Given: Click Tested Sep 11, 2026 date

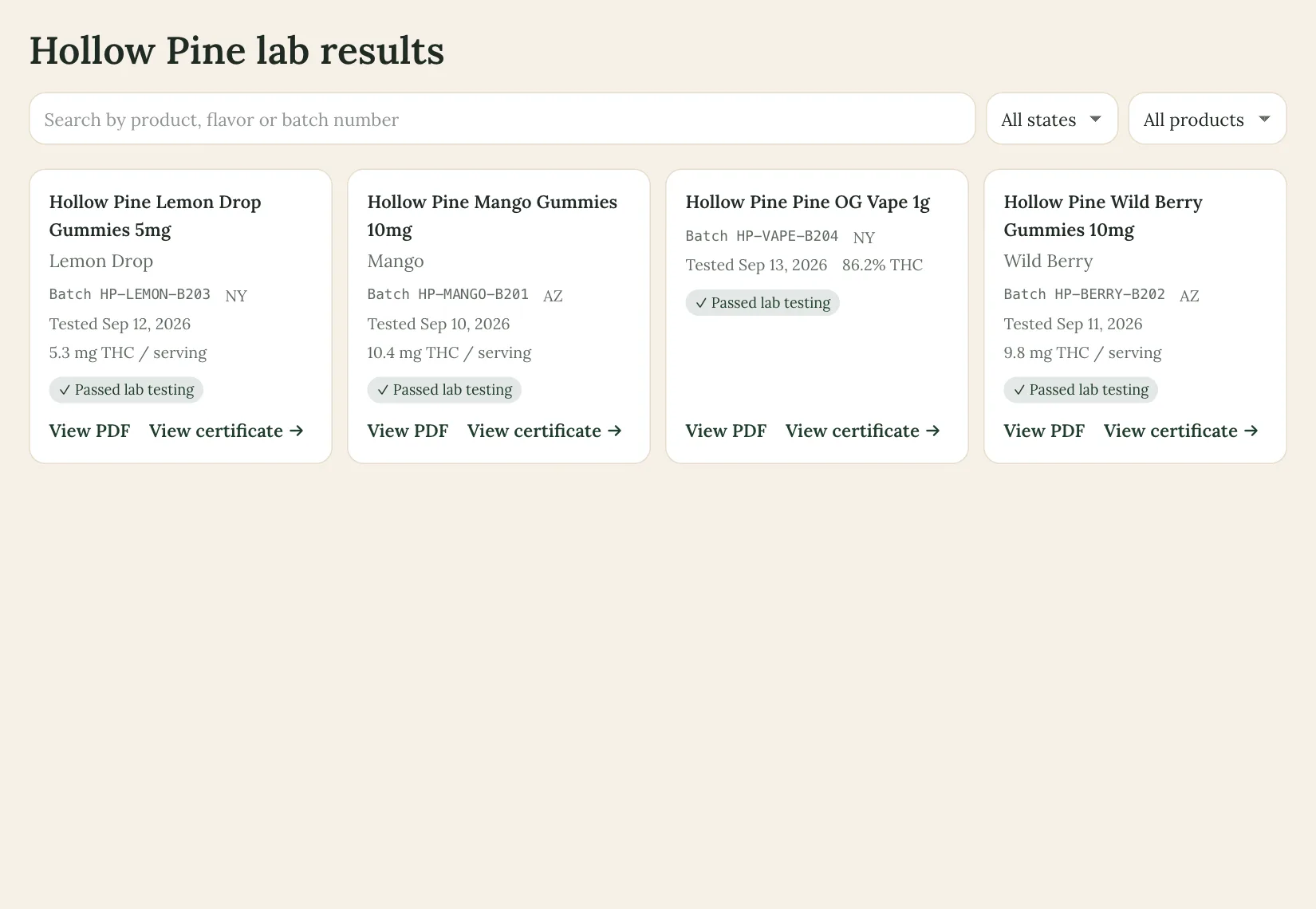Looking at the screenshot, I should click(1073, 324).
